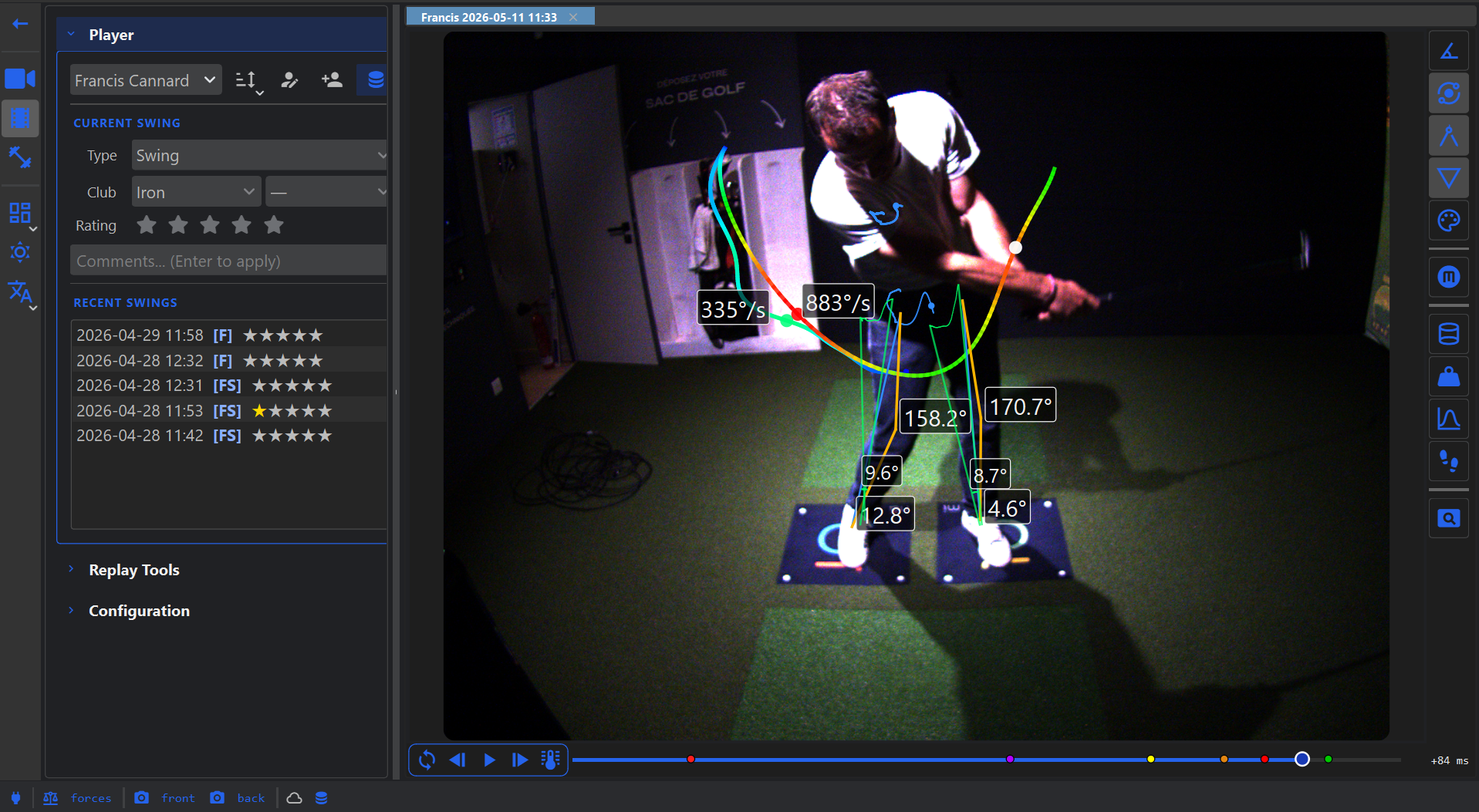The height and width of the screenshot is (812, 1479).
Task: Jump to the purple timeline marker
Action: click(1010, 760)
